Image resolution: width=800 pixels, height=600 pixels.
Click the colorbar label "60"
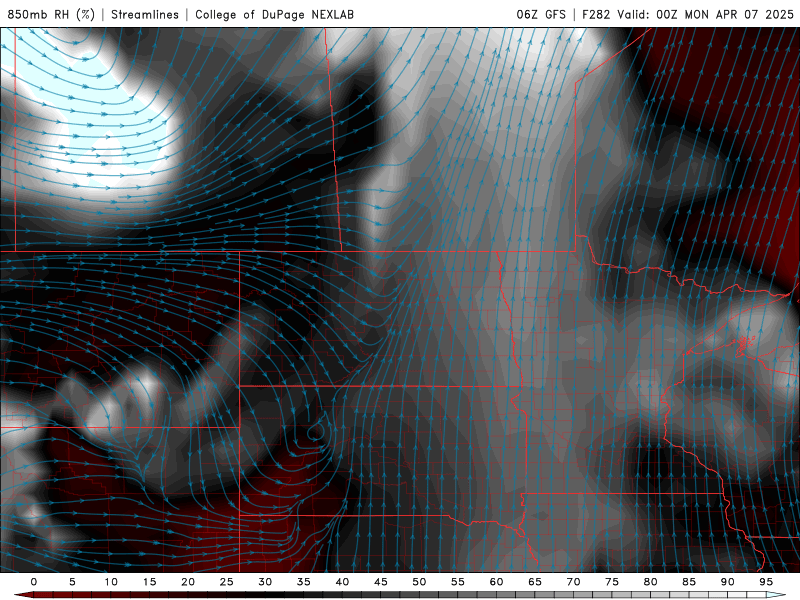pyautogui.click(x=496, y=582)
